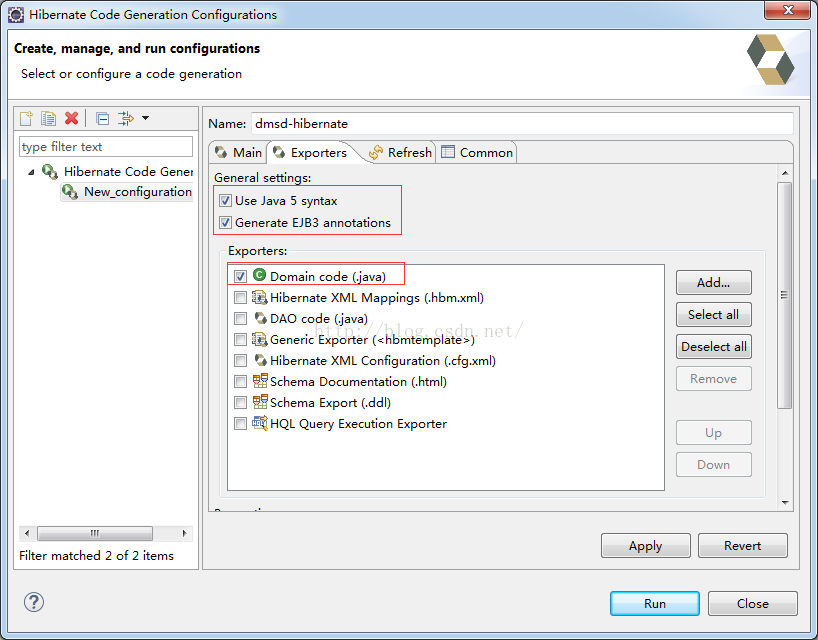Delete the selected configuration via the red X
Viewport: 818px width, 640px height.
[x=71, y=118]
